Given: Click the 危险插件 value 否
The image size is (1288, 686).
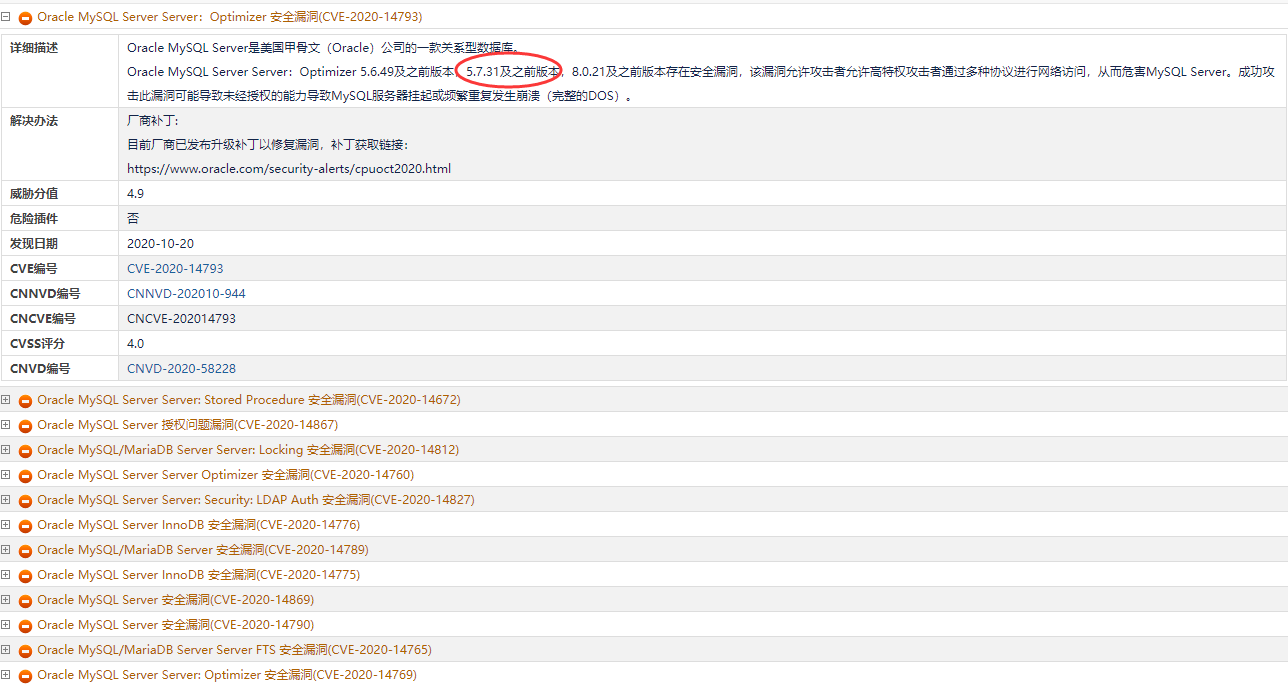Looking at the screenshot, I should pyautogui.click(x=133, y=218).
